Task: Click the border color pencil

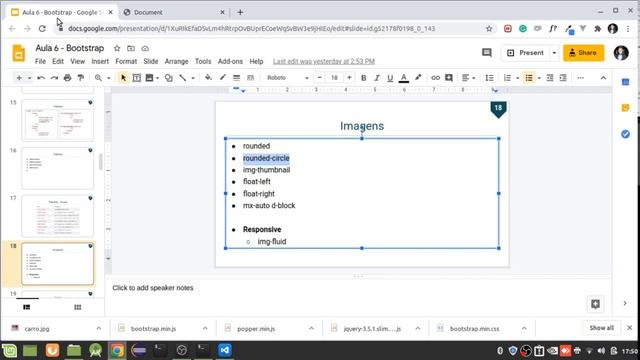Action: (x=222, y=78)
